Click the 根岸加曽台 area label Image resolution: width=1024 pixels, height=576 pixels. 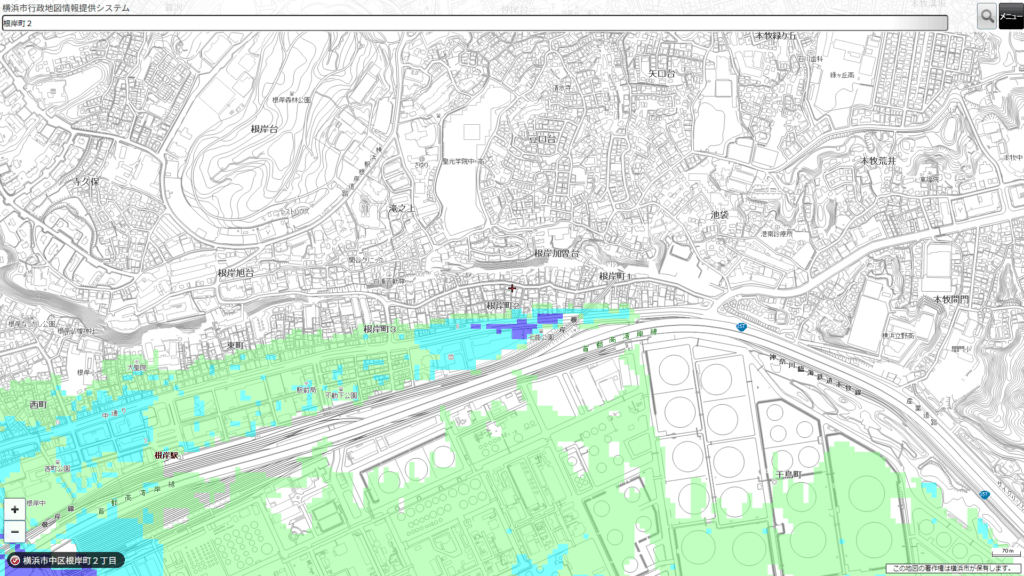(556, 254)
